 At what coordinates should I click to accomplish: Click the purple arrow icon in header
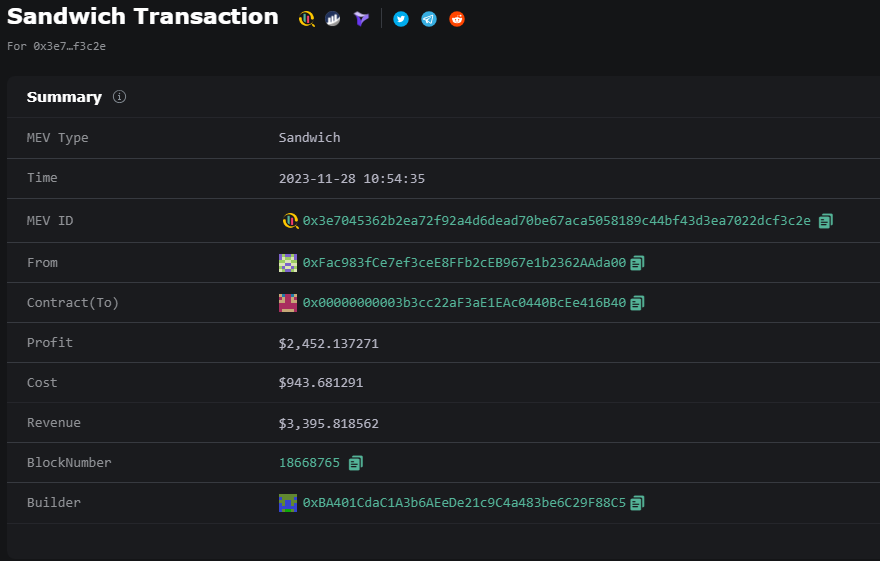(361, 19)
